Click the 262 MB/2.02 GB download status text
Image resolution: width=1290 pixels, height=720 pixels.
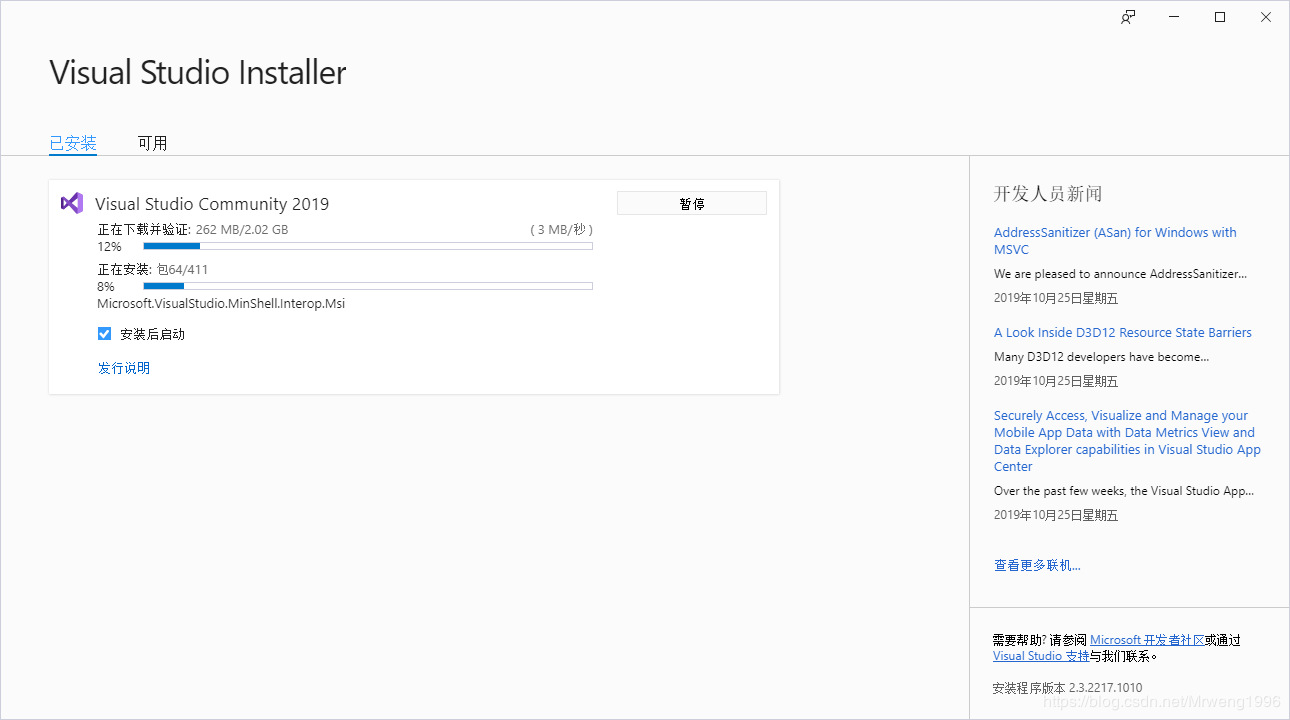(242, 229)
